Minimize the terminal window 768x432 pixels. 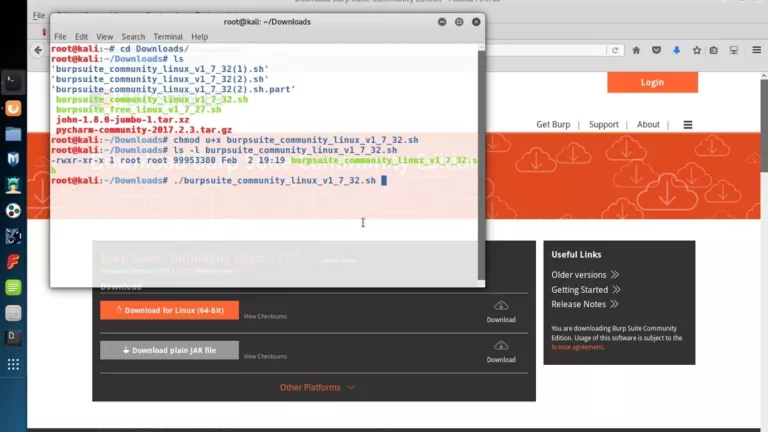pyautogui.click(x=442, y=22)
